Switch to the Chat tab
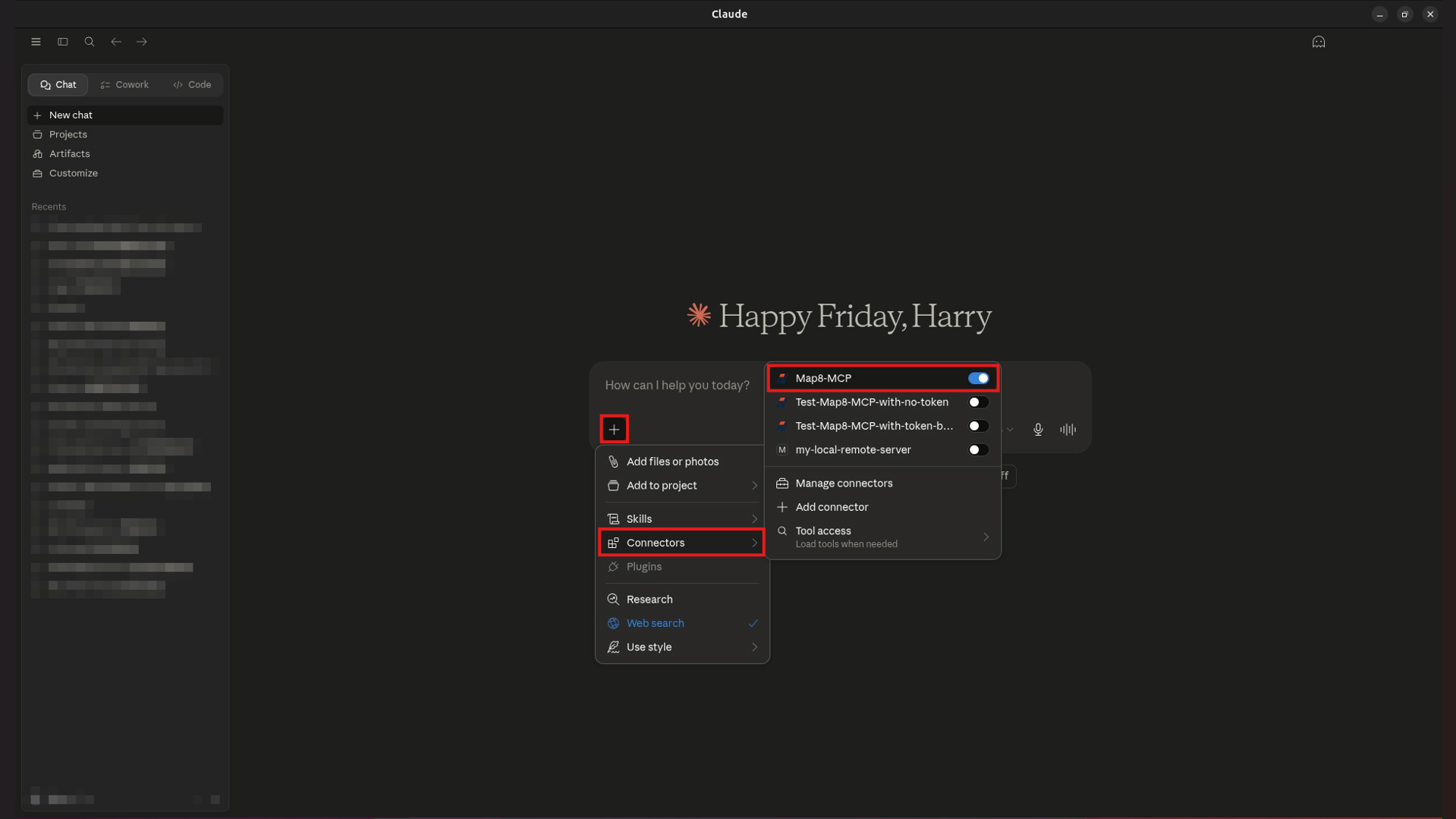 click(58, 85)
